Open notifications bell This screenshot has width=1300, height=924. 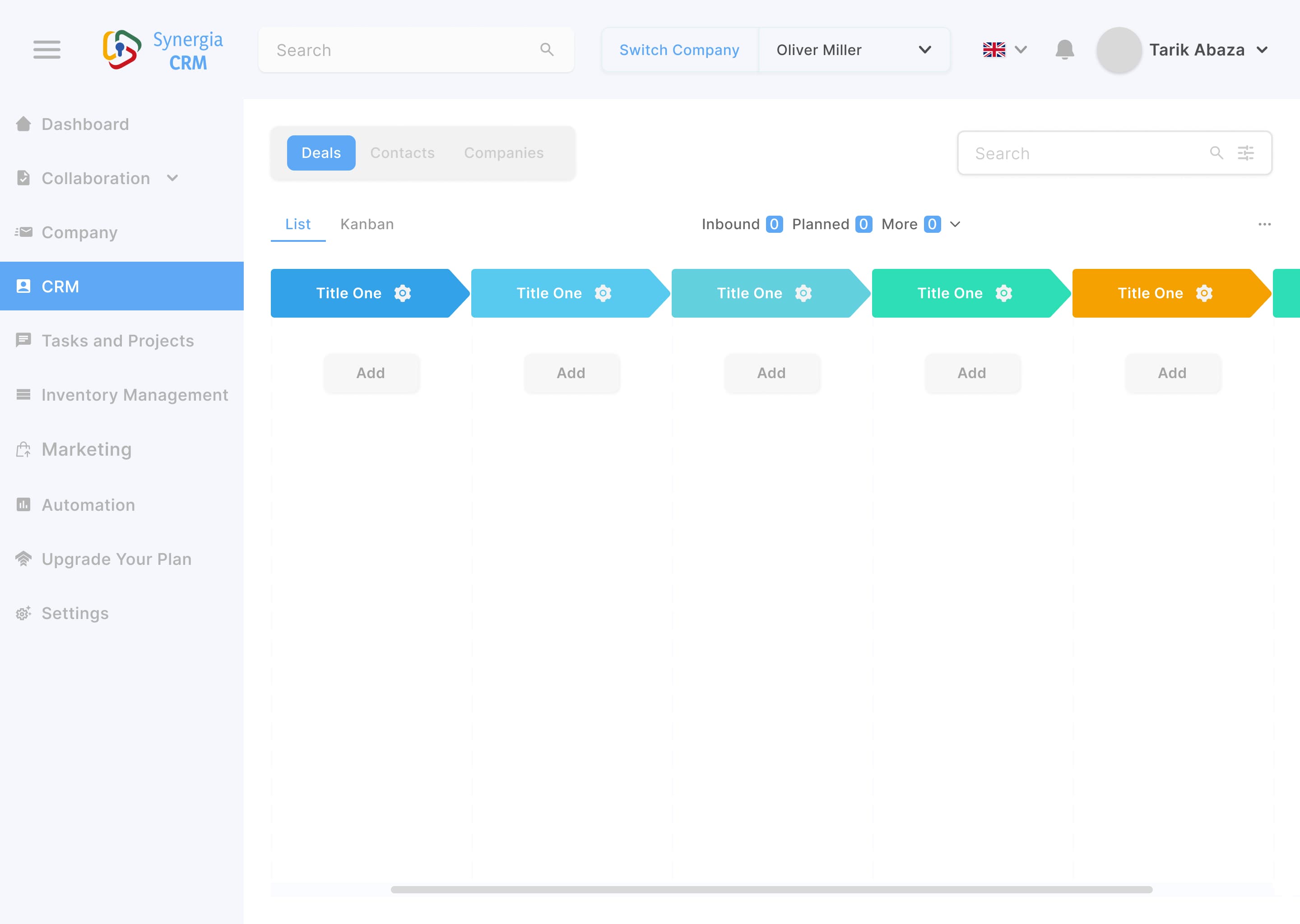[1064, 50]
